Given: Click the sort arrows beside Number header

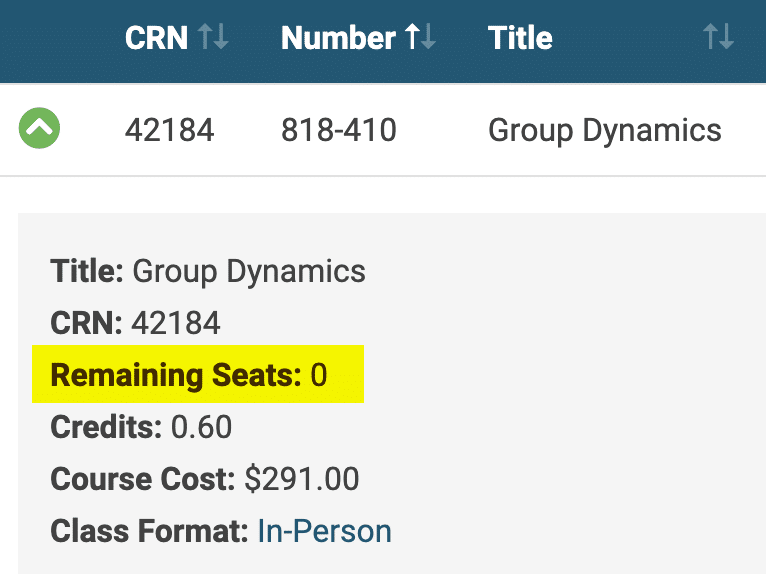Looking at the screenshot, I should pyautogui.click(x=420, y=38).
